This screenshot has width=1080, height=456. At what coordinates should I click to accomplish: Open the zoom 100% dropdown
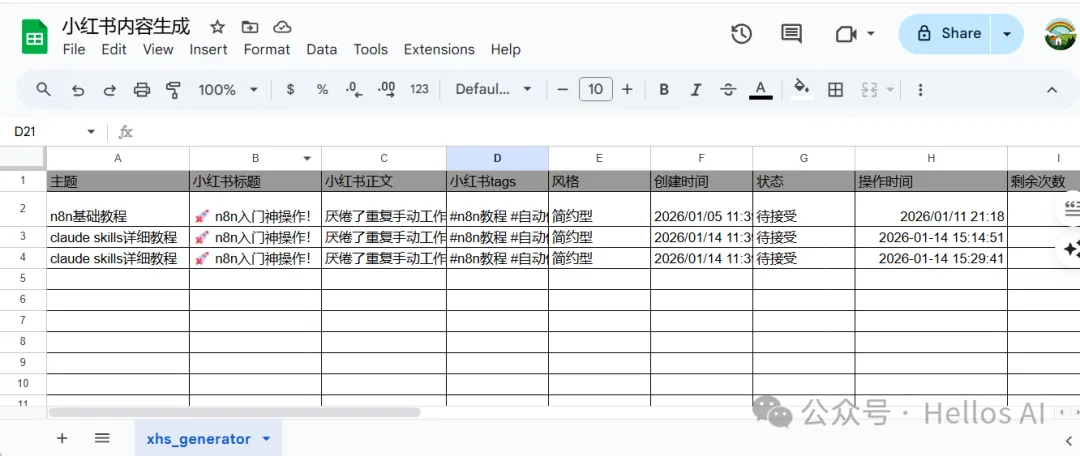tap(228, 90)
